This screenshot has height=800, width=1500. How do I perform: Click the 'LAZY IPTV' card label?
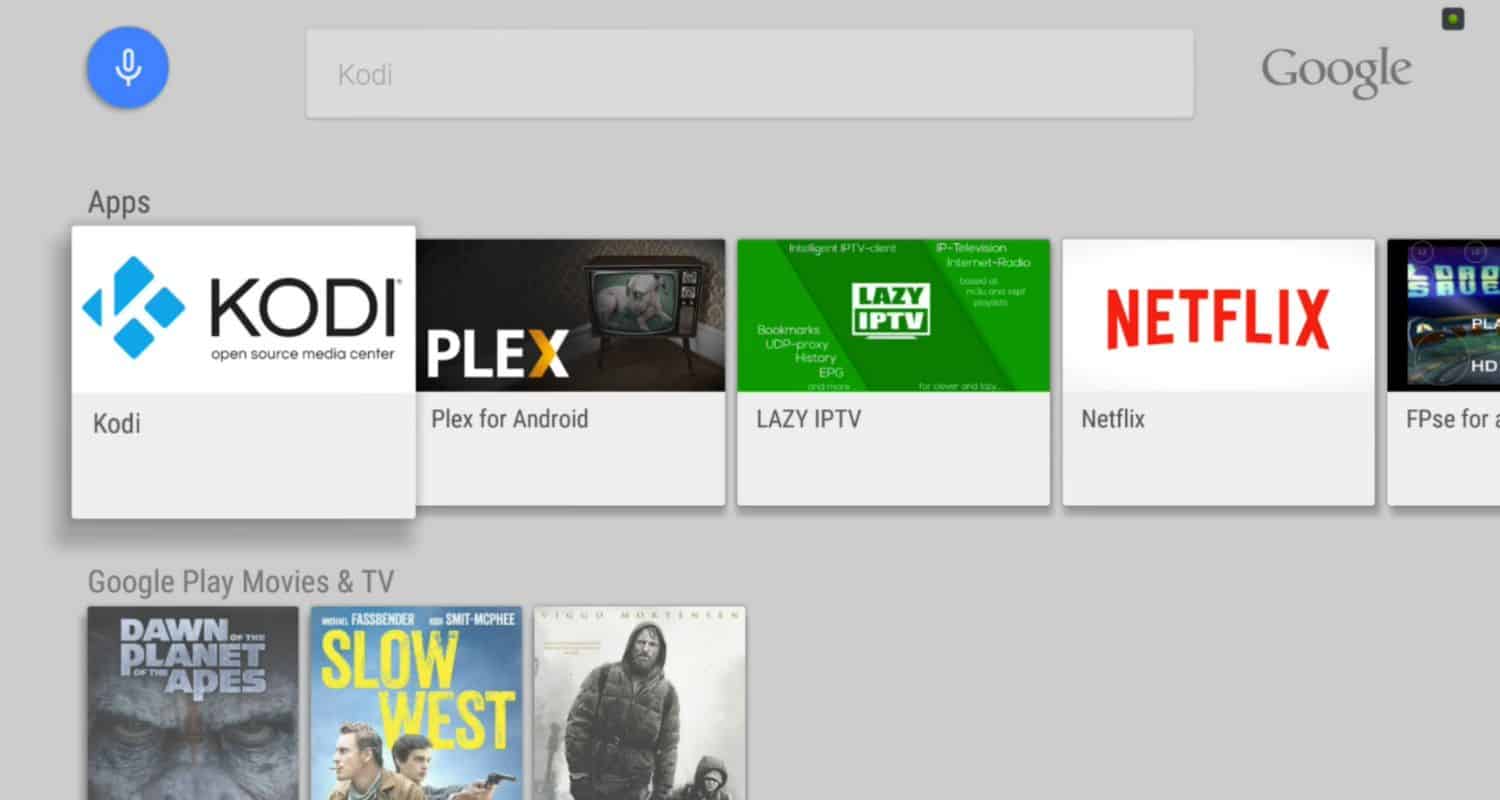[808, 418]
